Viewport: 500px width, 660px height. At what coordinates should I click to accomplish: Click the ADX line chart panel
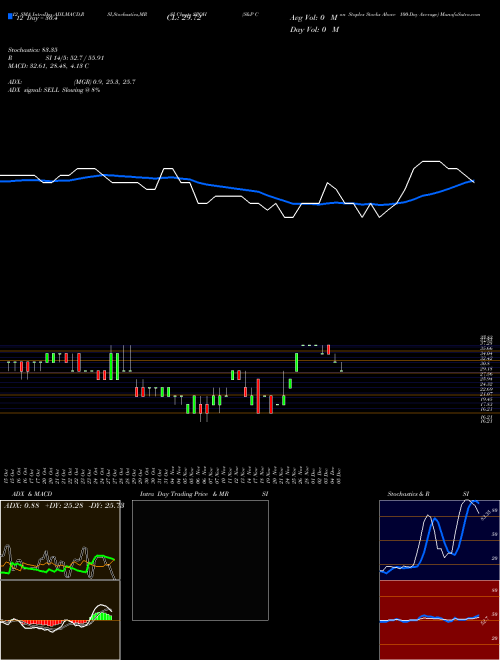coord(60,540)
